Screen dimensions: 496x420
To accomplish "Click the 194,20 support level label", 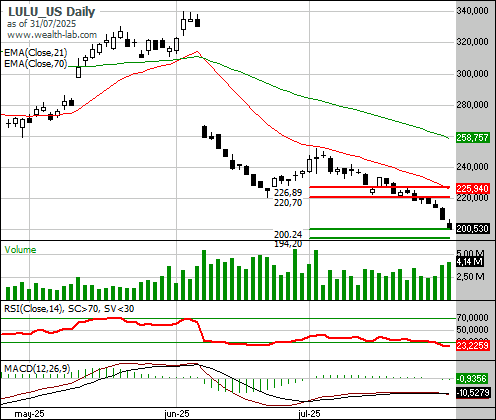I will click(x=288, y=244).
